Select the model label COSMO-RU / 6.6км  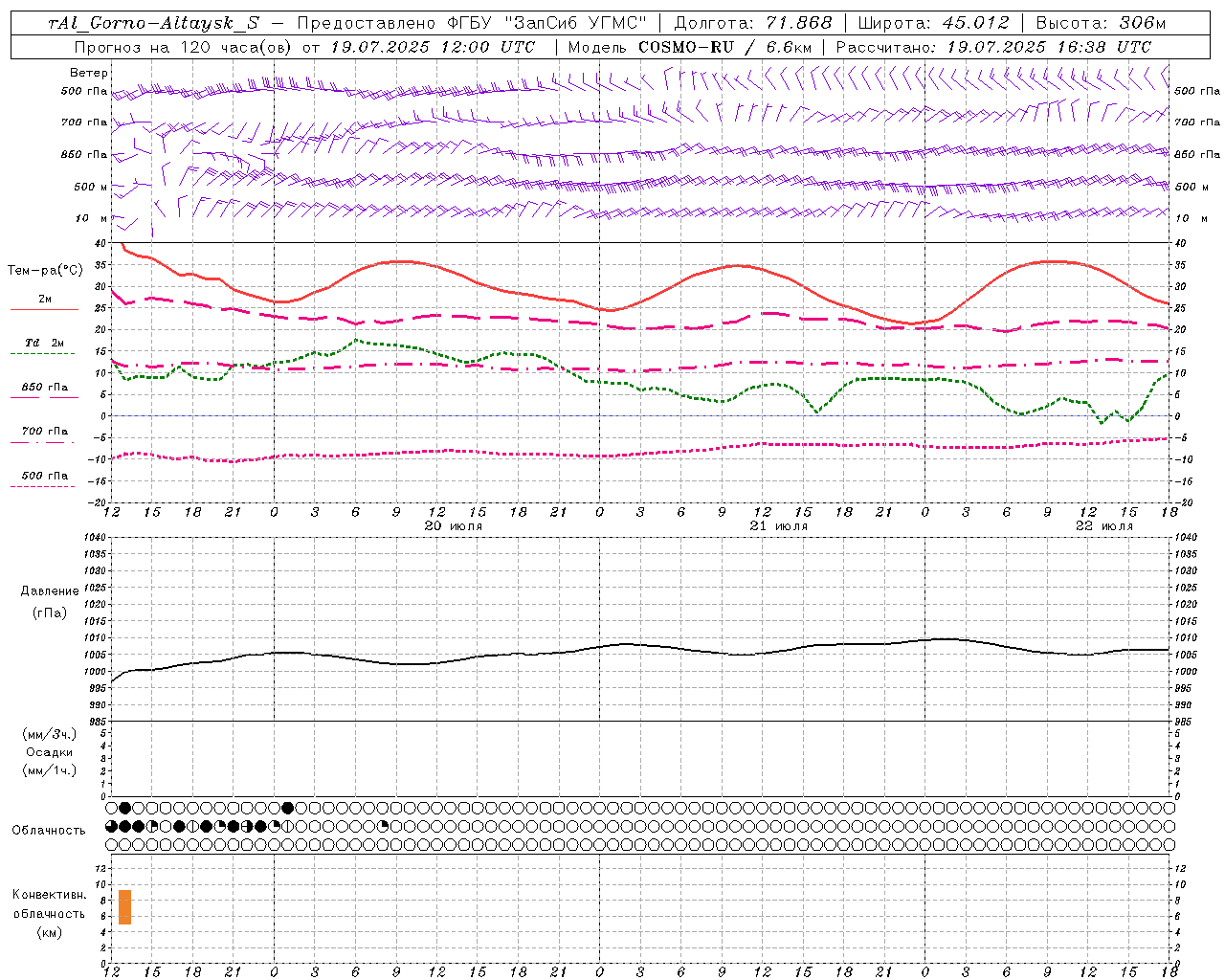tap(724, 47)
